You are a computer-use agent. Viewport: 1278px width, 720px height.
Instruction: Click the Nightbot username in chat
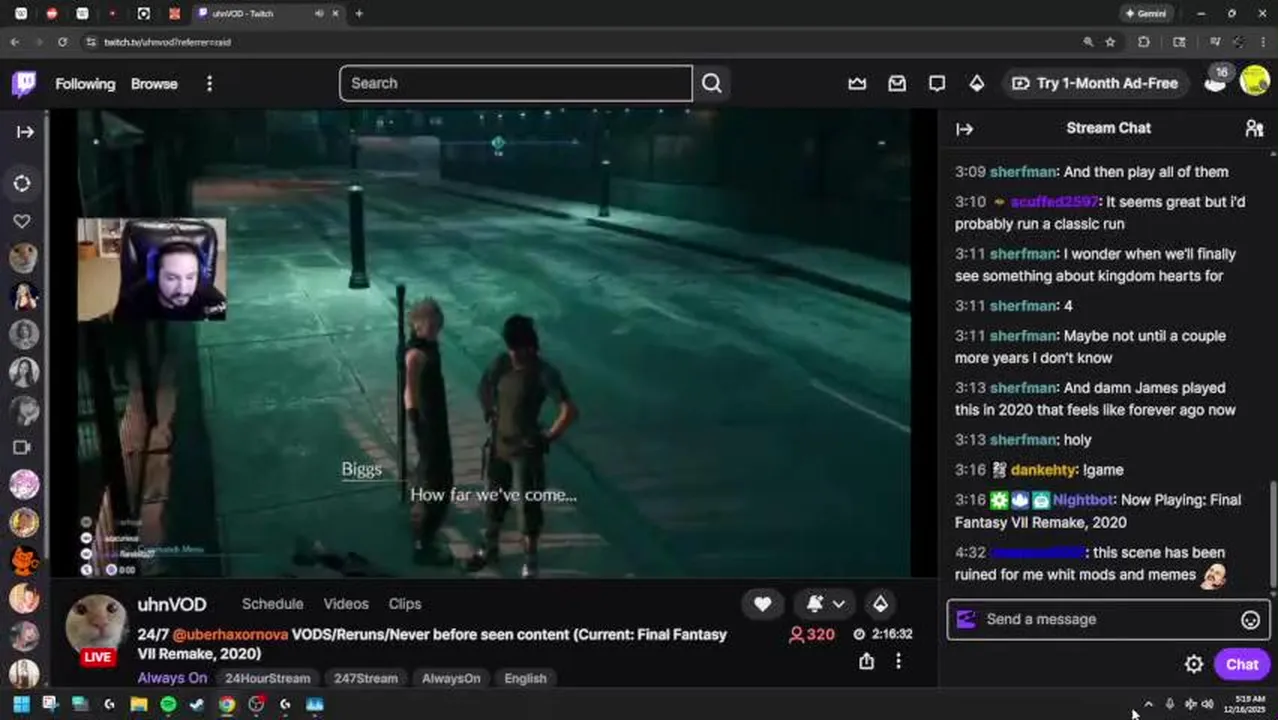coord(1082,500)
